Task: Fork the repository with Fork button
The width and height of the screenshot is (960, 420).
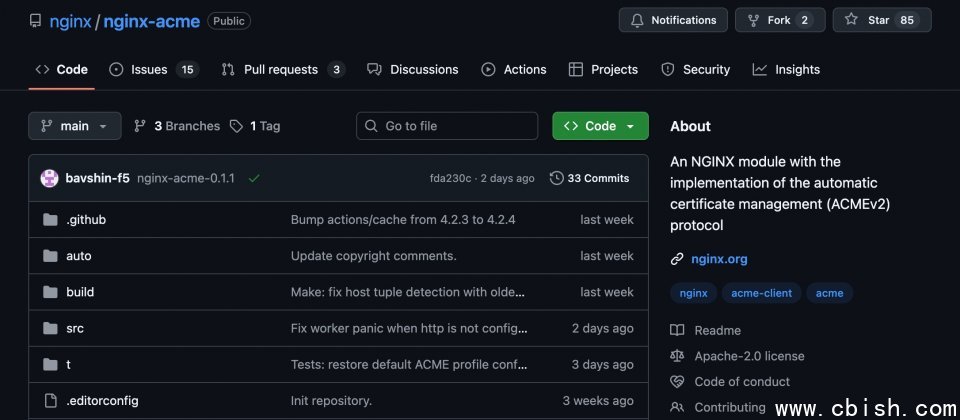Action: [780, 20]
